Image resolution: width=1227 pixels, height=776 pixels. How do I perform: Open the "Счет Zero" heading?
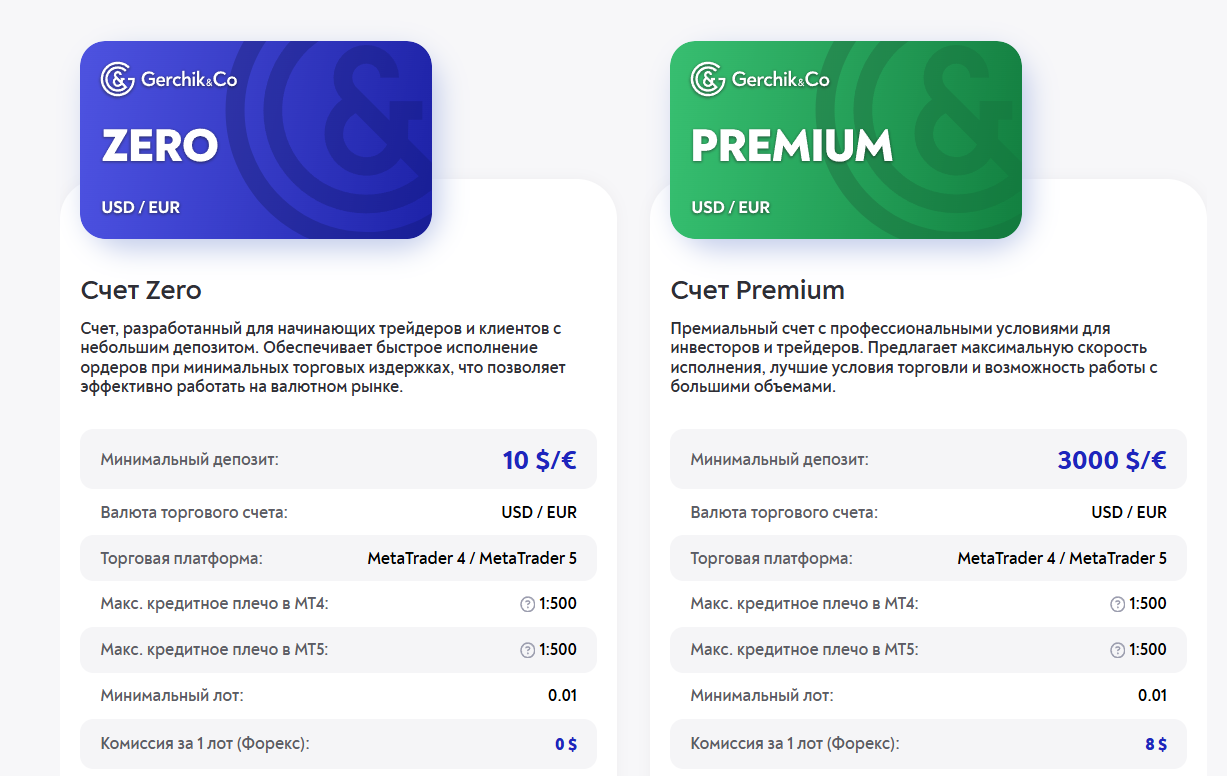pos(141,291)
